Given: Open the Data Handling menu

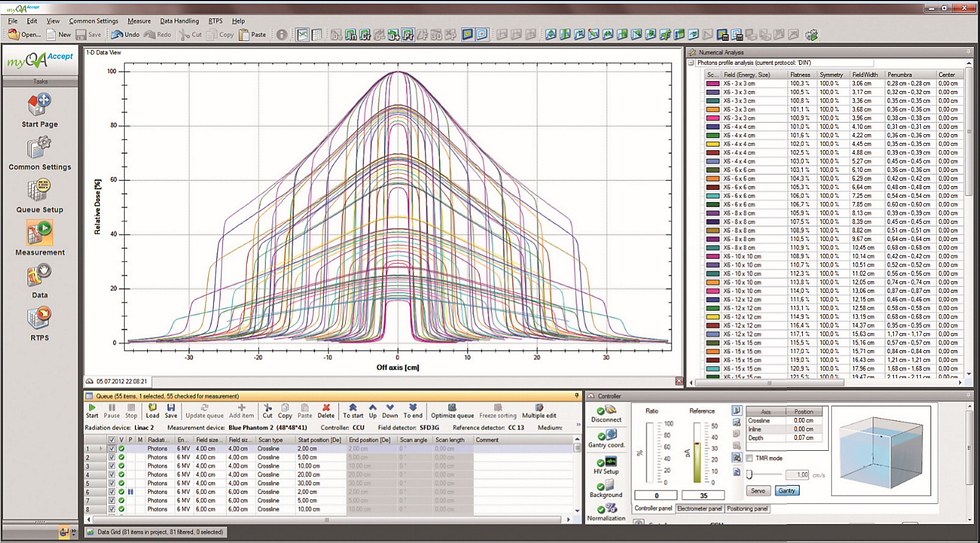Looking at the screenshot, I should (179, 20).
